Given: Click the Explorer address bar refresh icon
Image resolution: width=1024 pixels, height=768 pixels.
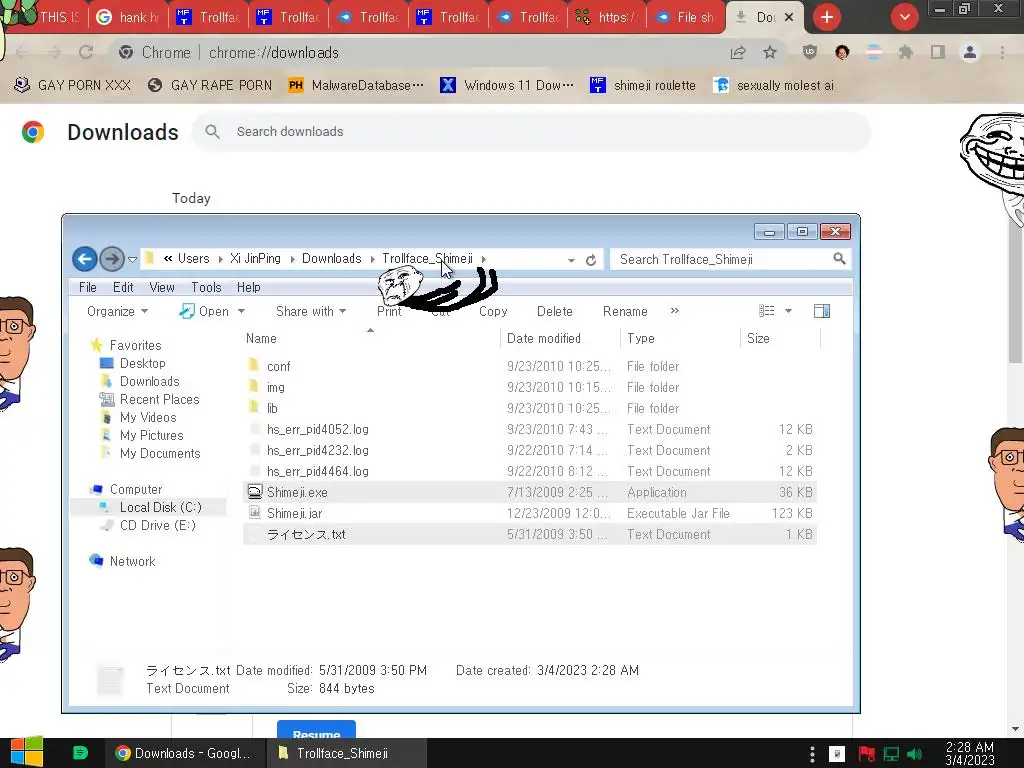Looking at the screenshot, I should [591, 260].
